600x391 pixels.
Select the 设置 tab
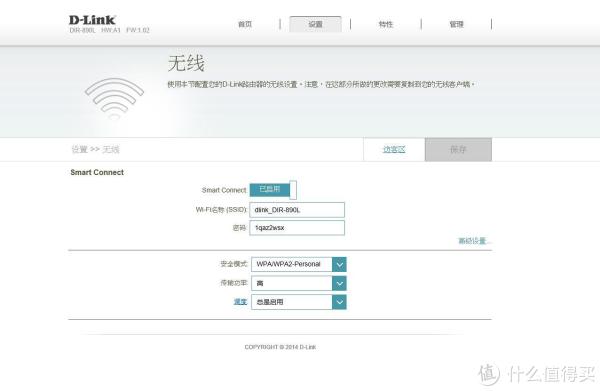315,24
